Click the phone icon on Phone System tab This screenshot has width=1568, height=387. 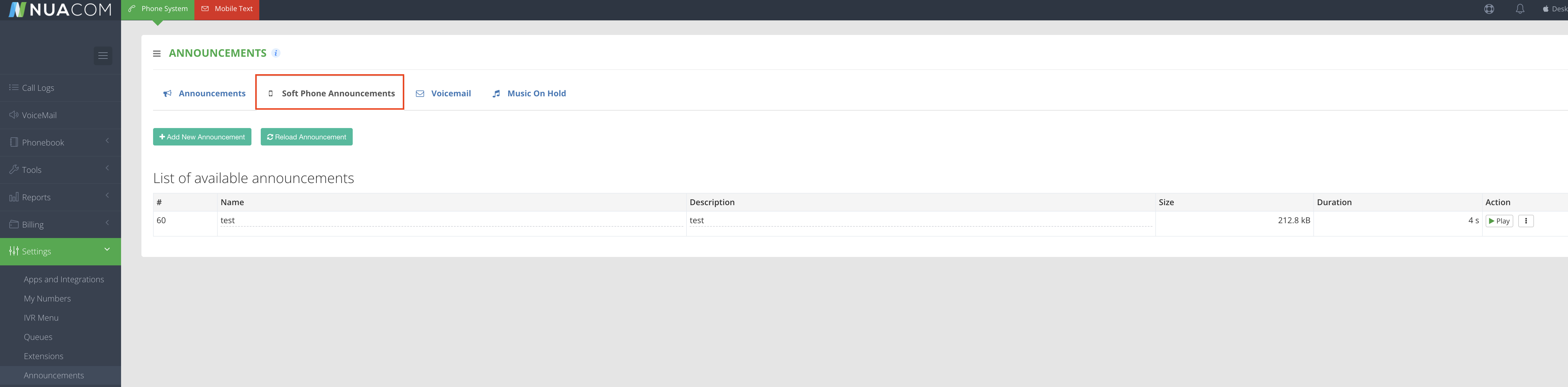tap(132, 8)
